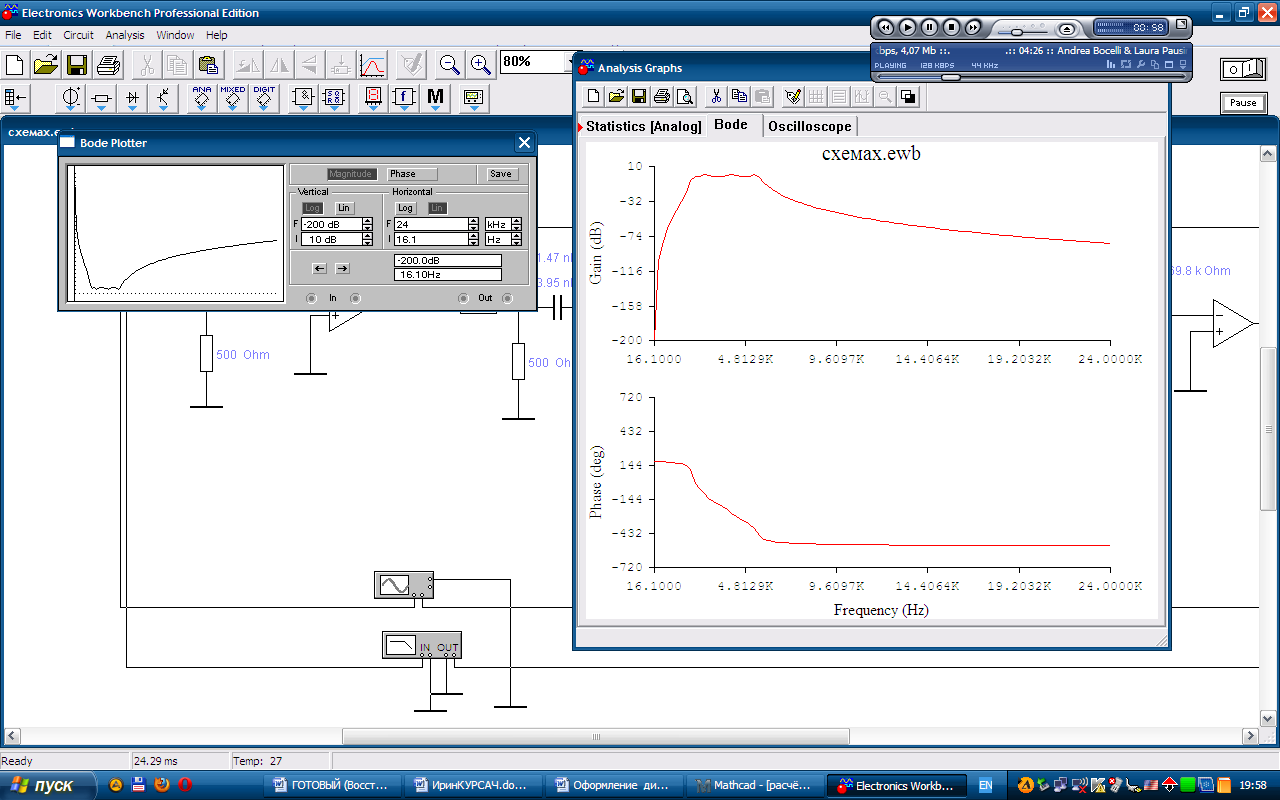The image size is (1280, 800).
Task: Click Print Preview in Analysis Graphs toolbar
Action: point(684,97)
